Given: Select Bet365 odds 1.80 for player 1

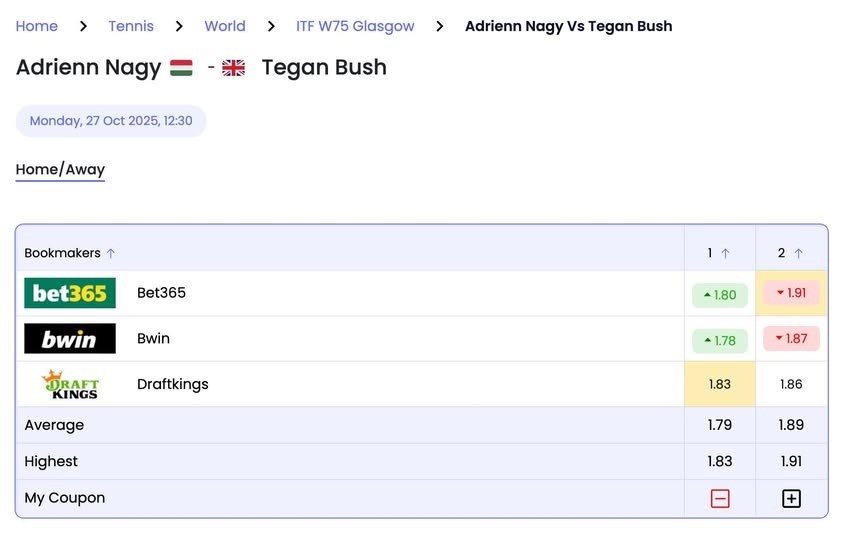Looking at the screenshot, I should coord(720,295).
